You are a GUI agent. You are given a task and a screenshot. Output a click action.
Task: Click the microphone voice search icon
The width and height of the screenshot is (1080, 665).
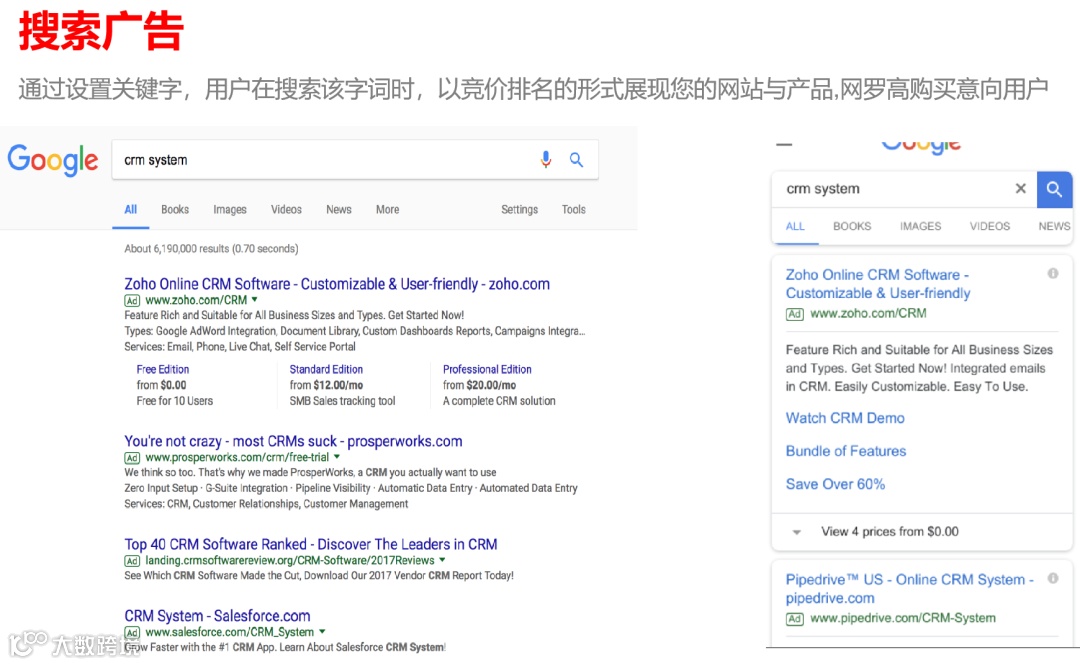coord(546,160)
